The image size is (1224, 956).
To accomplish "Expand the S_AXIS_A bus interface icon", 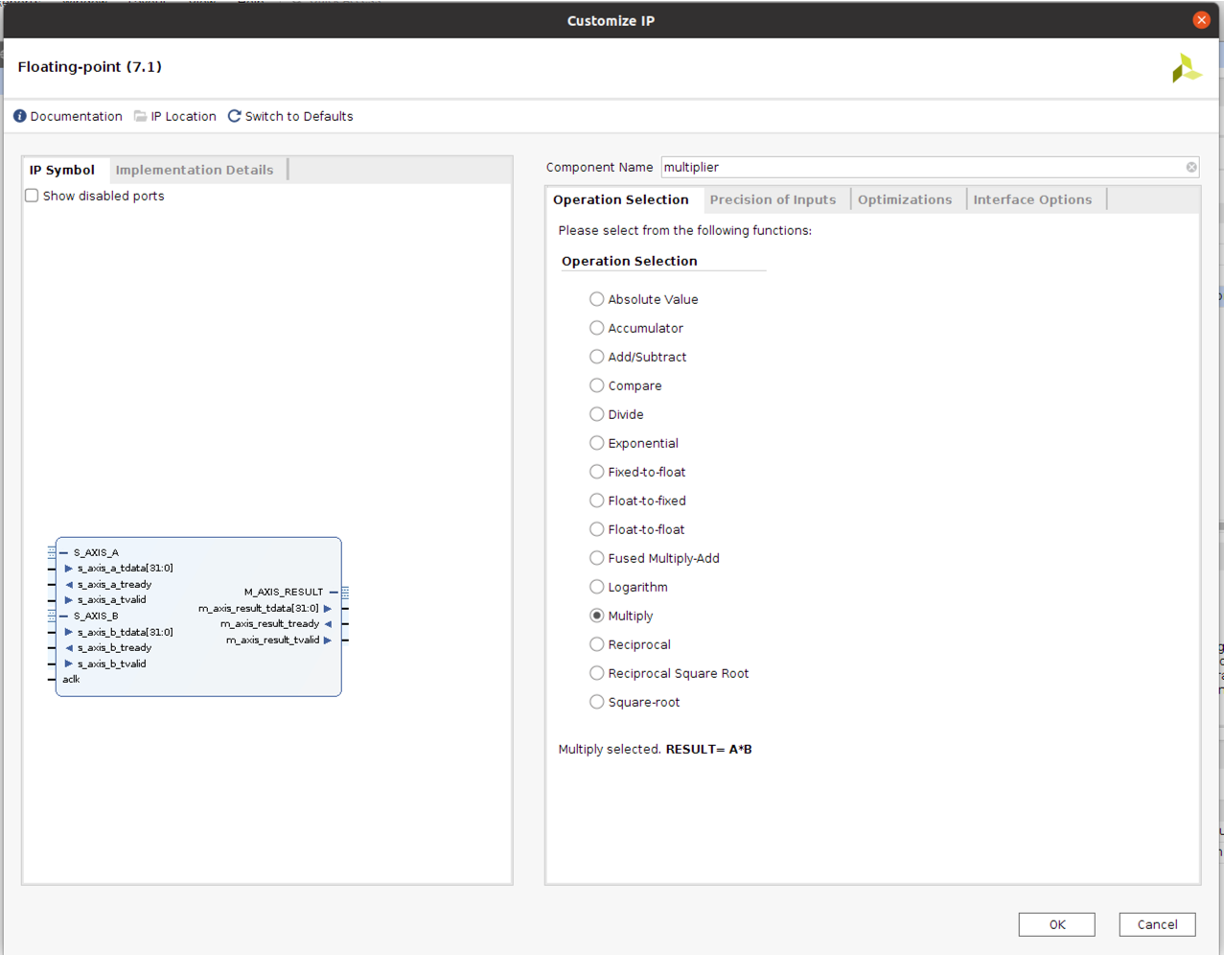I will coord(52,552).
